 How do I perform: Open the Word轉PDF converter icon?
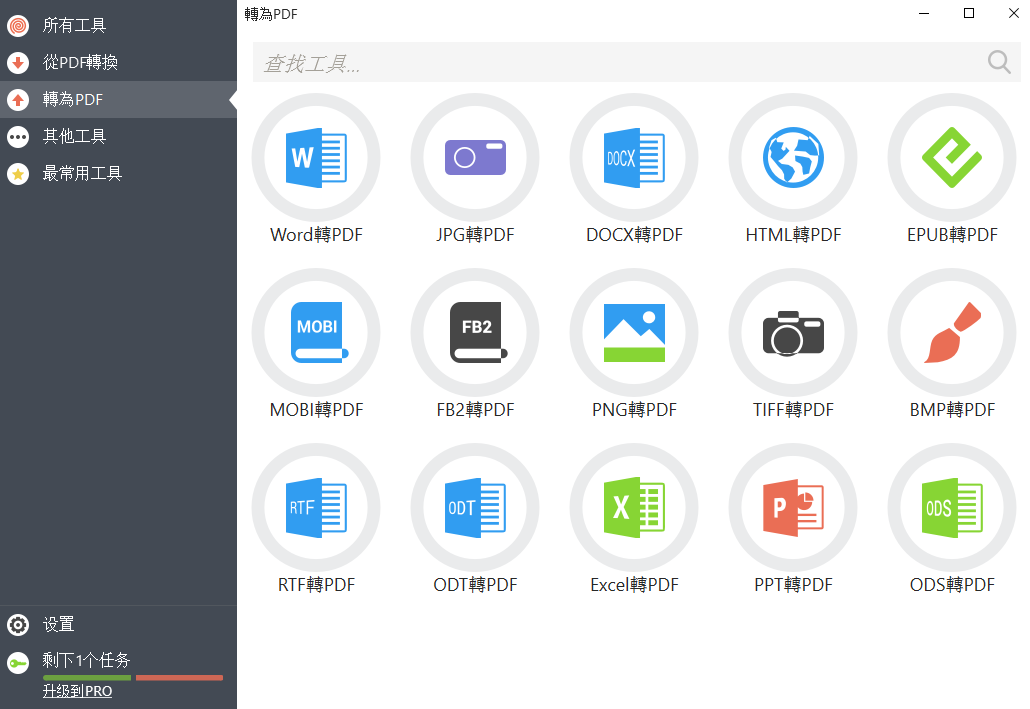coord(316,158)
